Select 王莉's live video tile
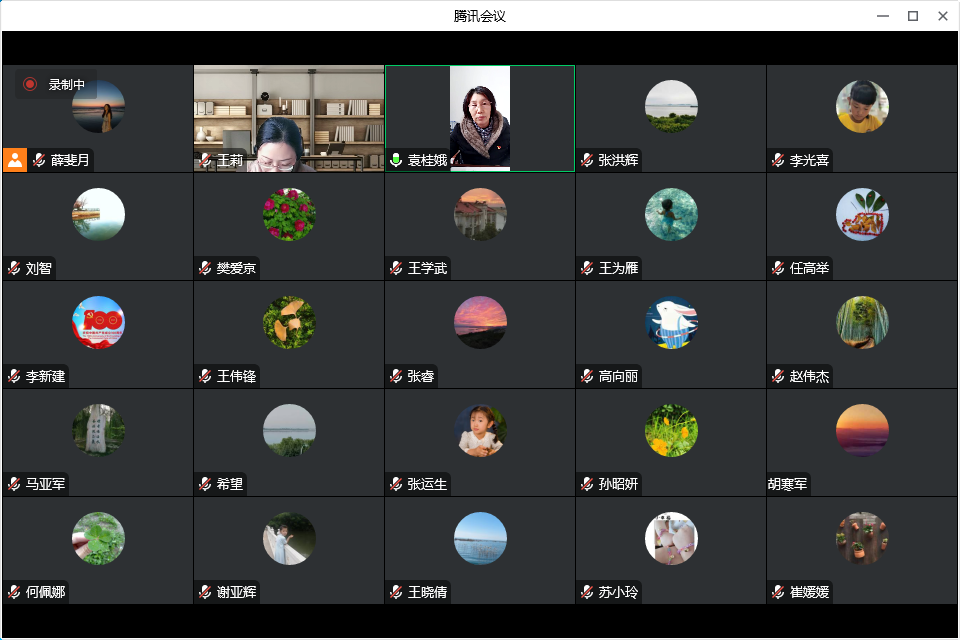This screenshot has width=960, height=640. 289,118
